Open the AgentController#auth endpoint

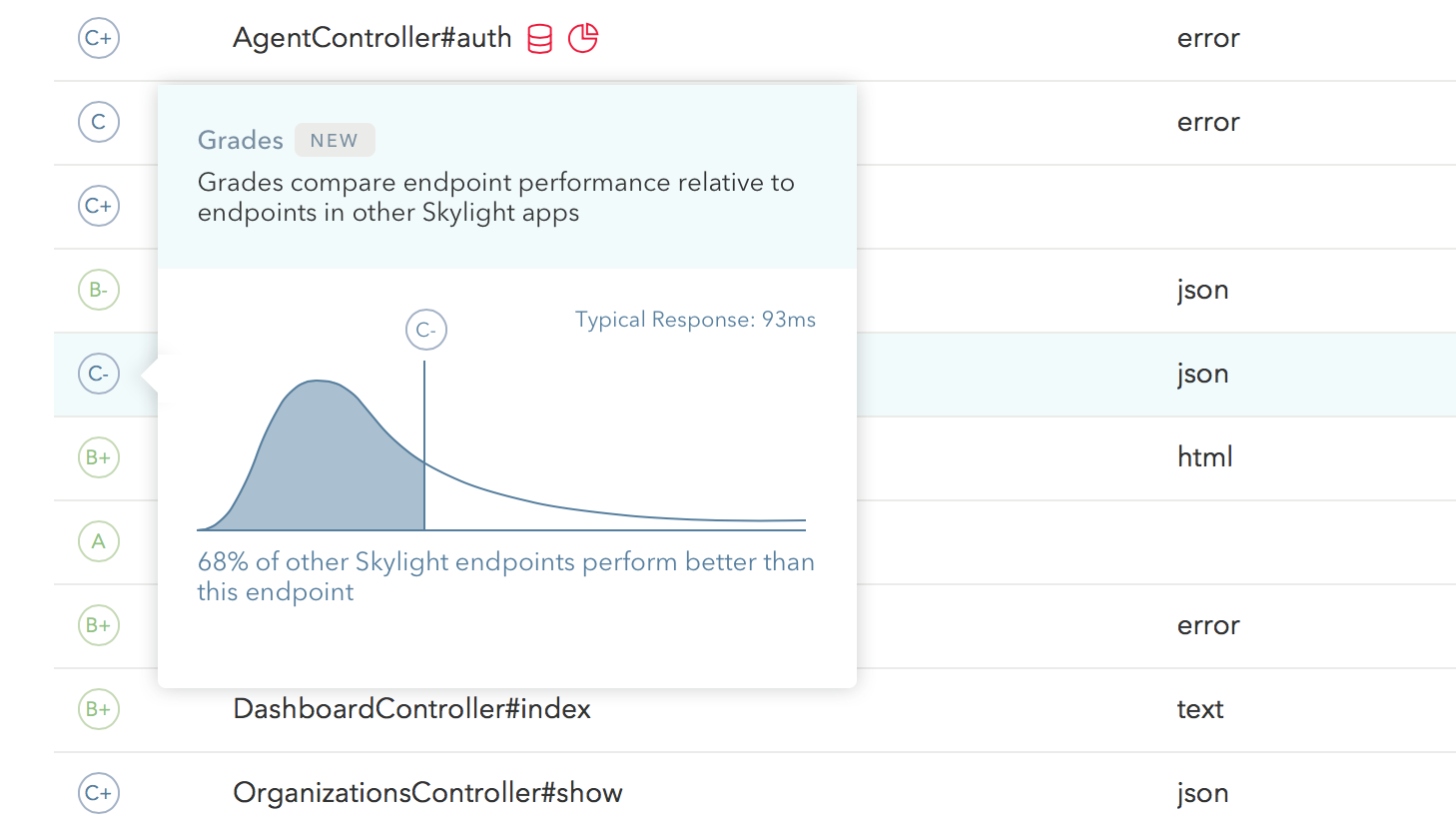(x=372, y=38)
